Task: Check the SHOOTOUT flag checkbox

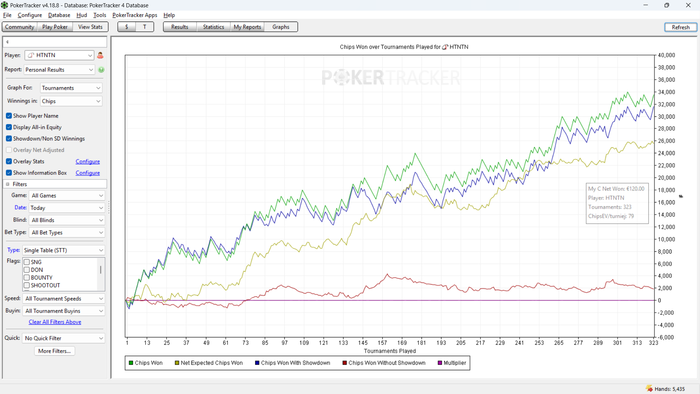Action: [27, 285]
